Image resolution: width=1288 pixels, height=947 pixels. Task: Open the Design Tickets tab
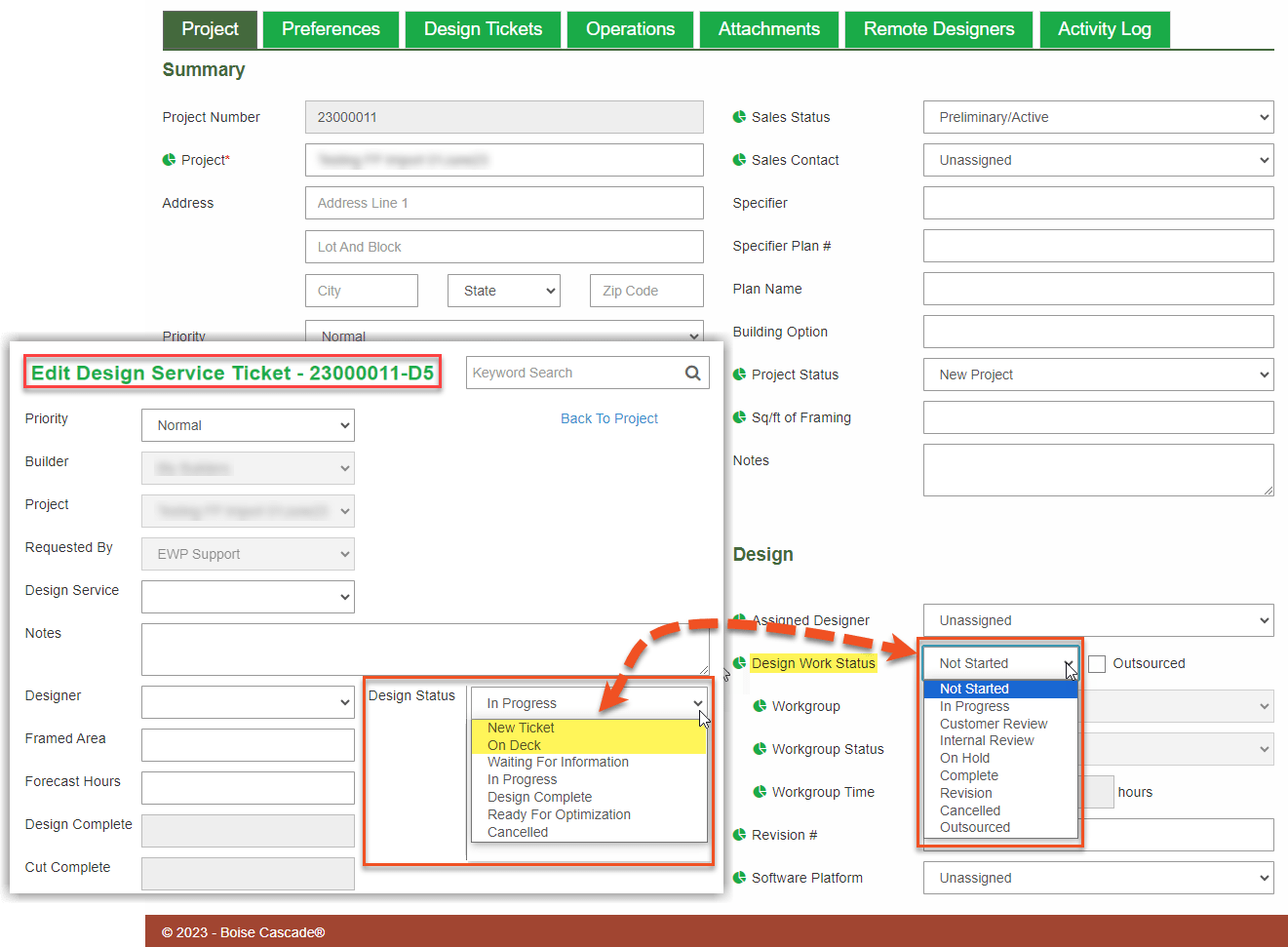coord(483,29)
